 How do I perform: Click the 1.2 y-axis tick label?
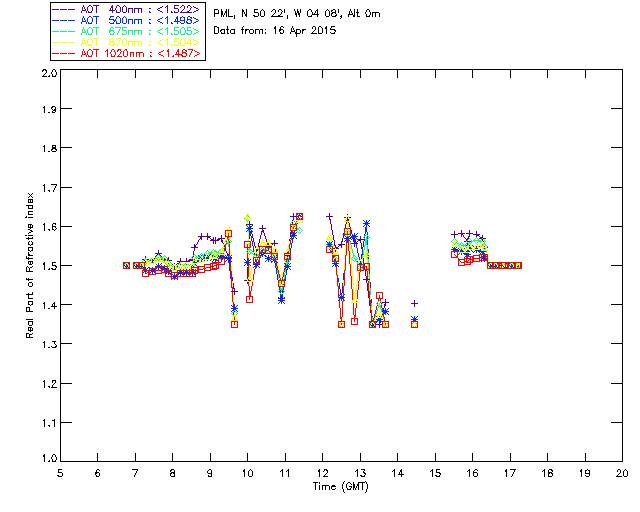pyautogui.click(x=49, y=384)
